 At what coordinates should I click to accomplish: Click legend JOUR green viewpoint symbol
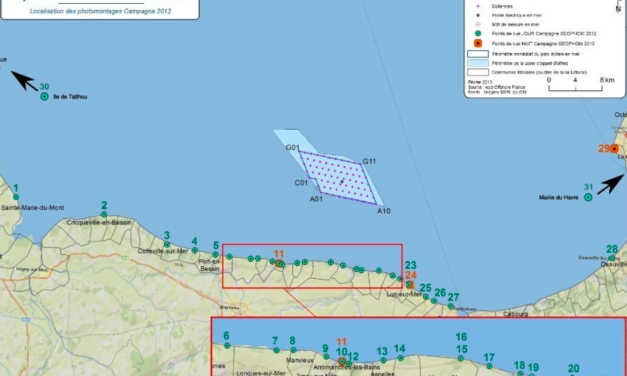(x=478, y=34)
